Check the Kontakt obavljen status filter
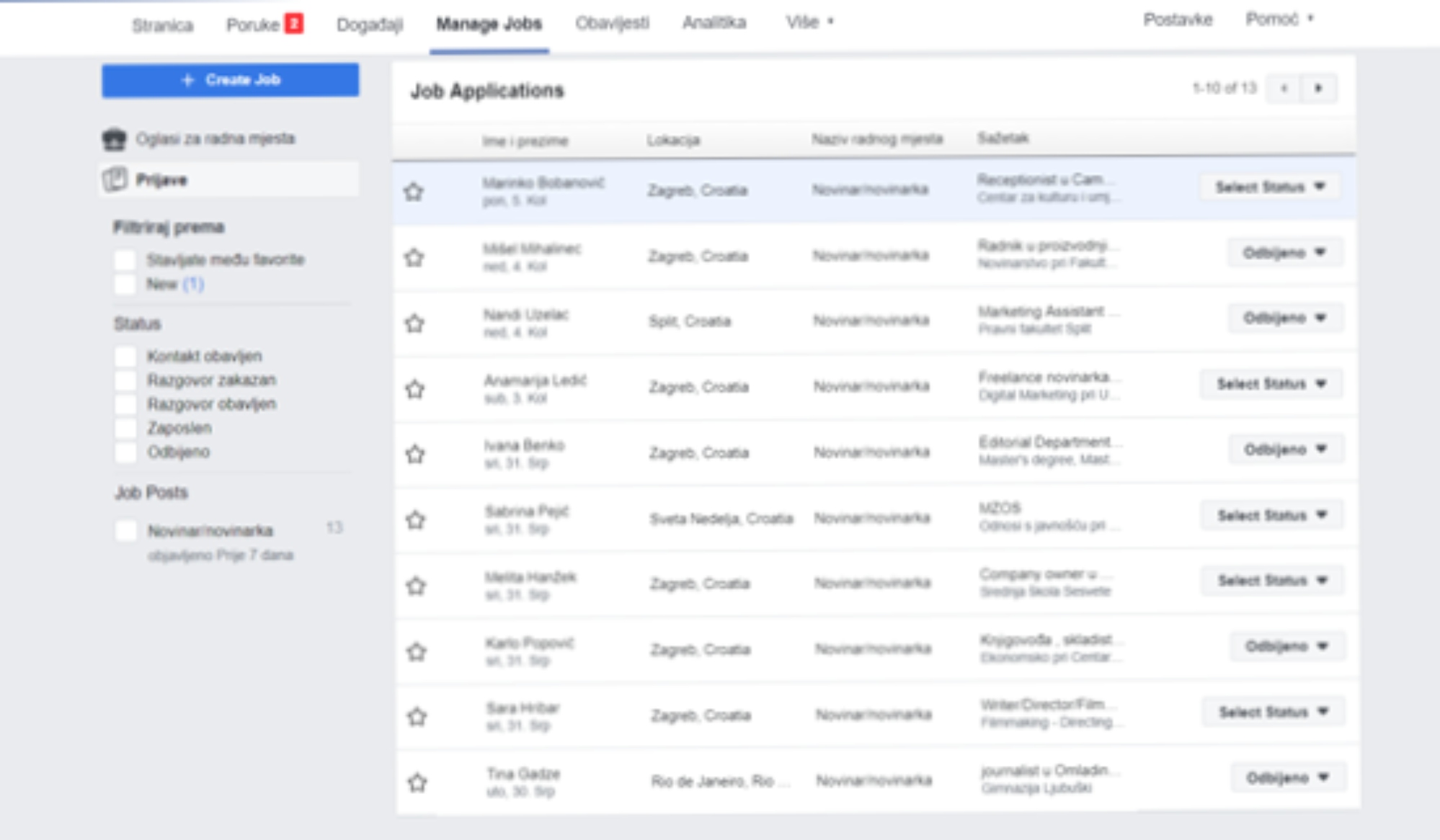Image resolution: width=1440 pixels, height=840 pixels. click(125, 356)
